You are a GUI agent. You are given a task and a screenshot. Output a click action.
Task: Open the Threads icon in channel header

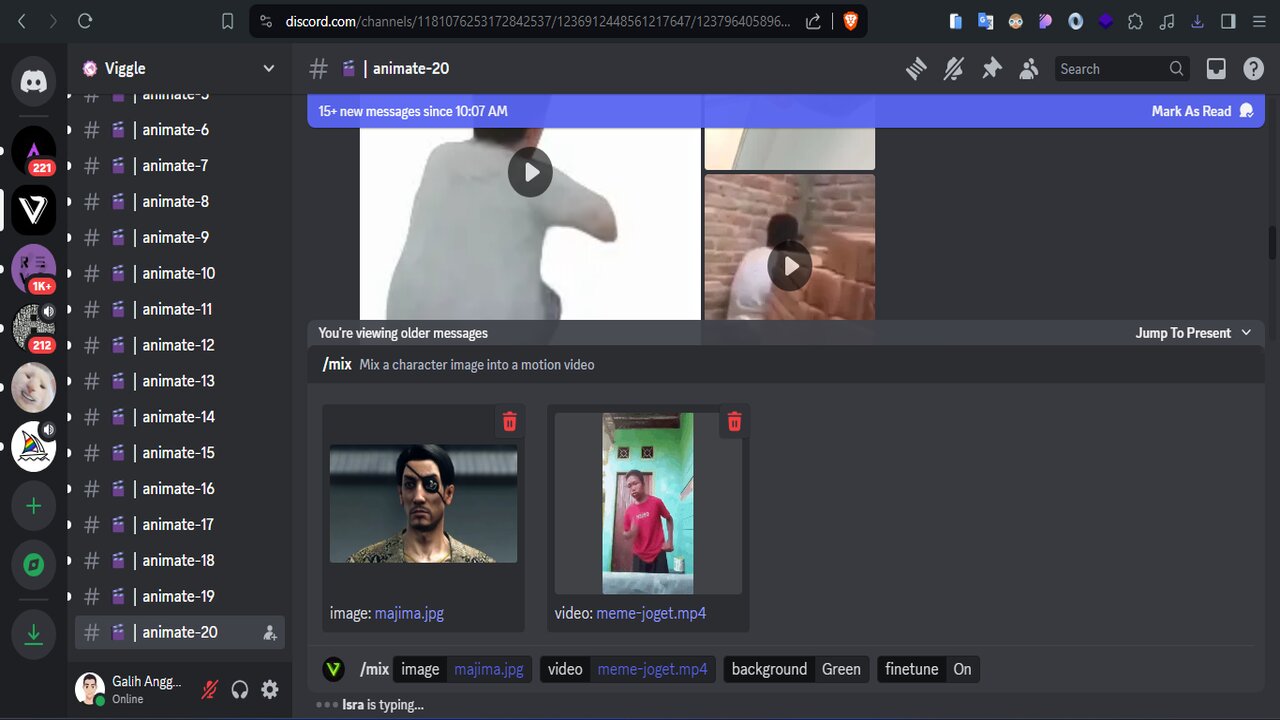[x=916, y=68]
